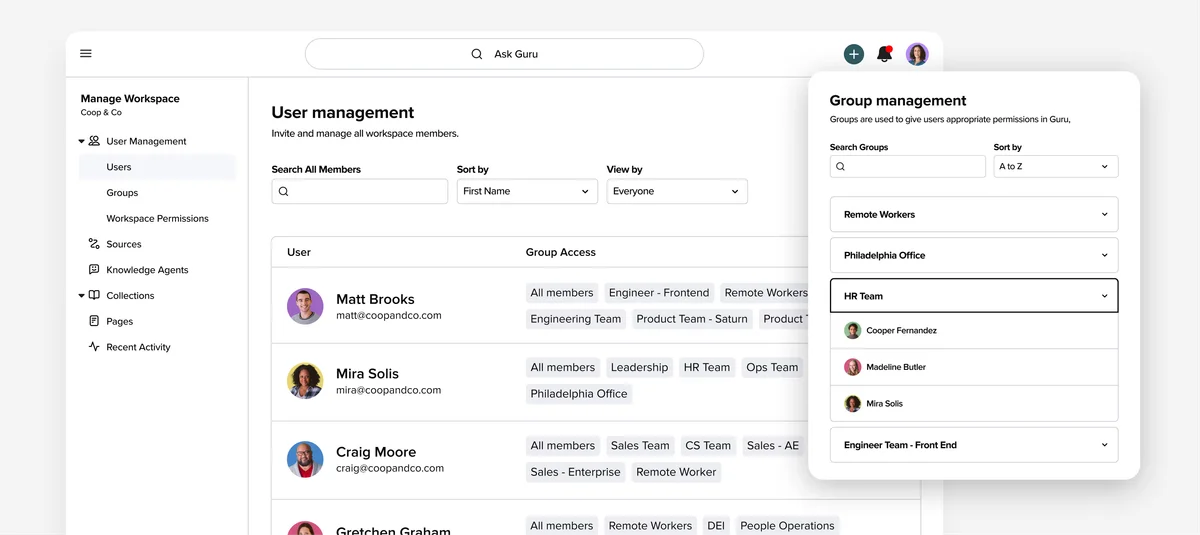This screenshot has width=1200, height=535.
Task: Click the green plus create button
Action: pyautogui.click(x=853, y=54)
